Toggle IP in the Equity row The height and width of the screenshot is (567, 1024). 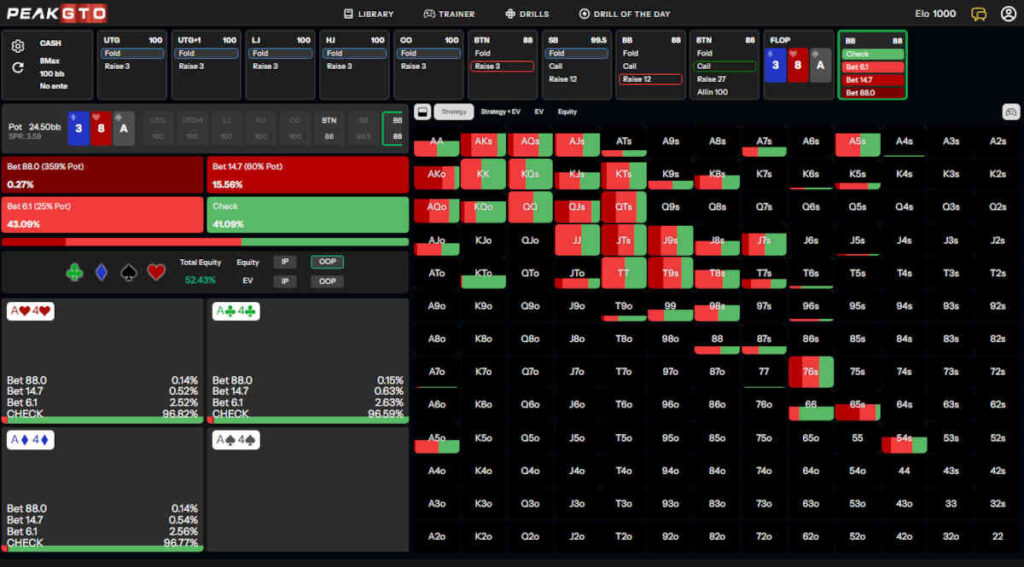[x=285, y=262]
